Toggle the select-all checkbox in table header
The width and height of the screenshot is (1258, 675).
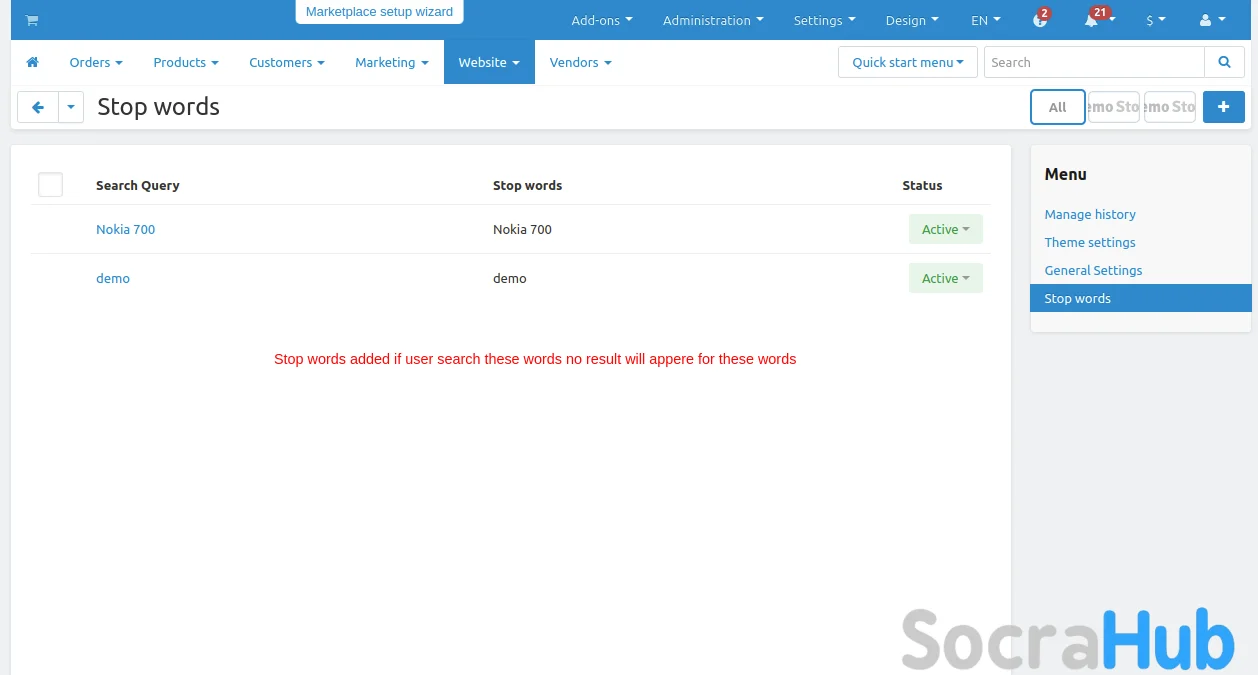pos(50,185)
